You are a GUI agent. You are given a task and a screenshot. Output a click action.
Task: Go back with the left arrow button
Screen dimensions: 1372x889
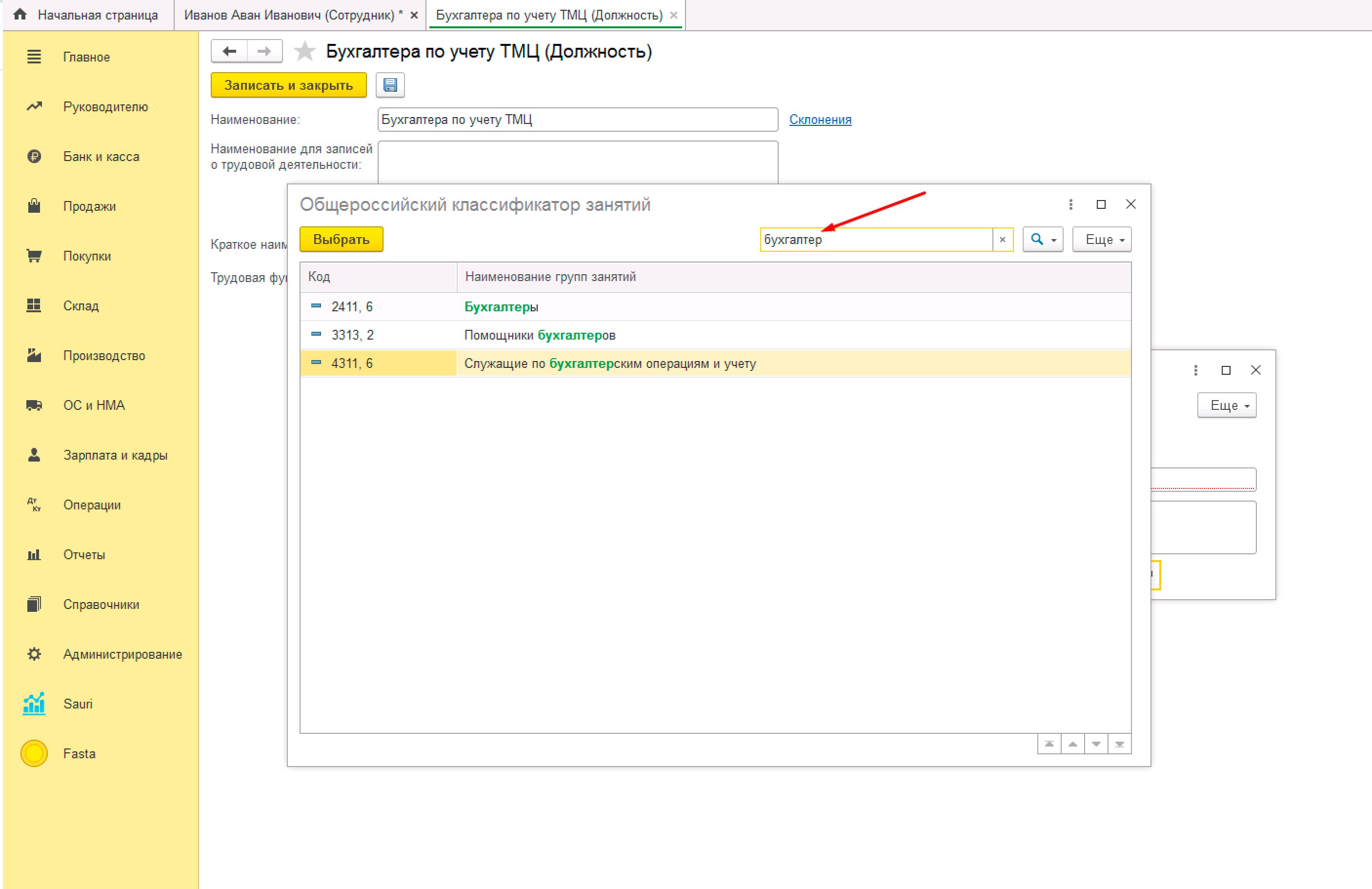point(229,51)
